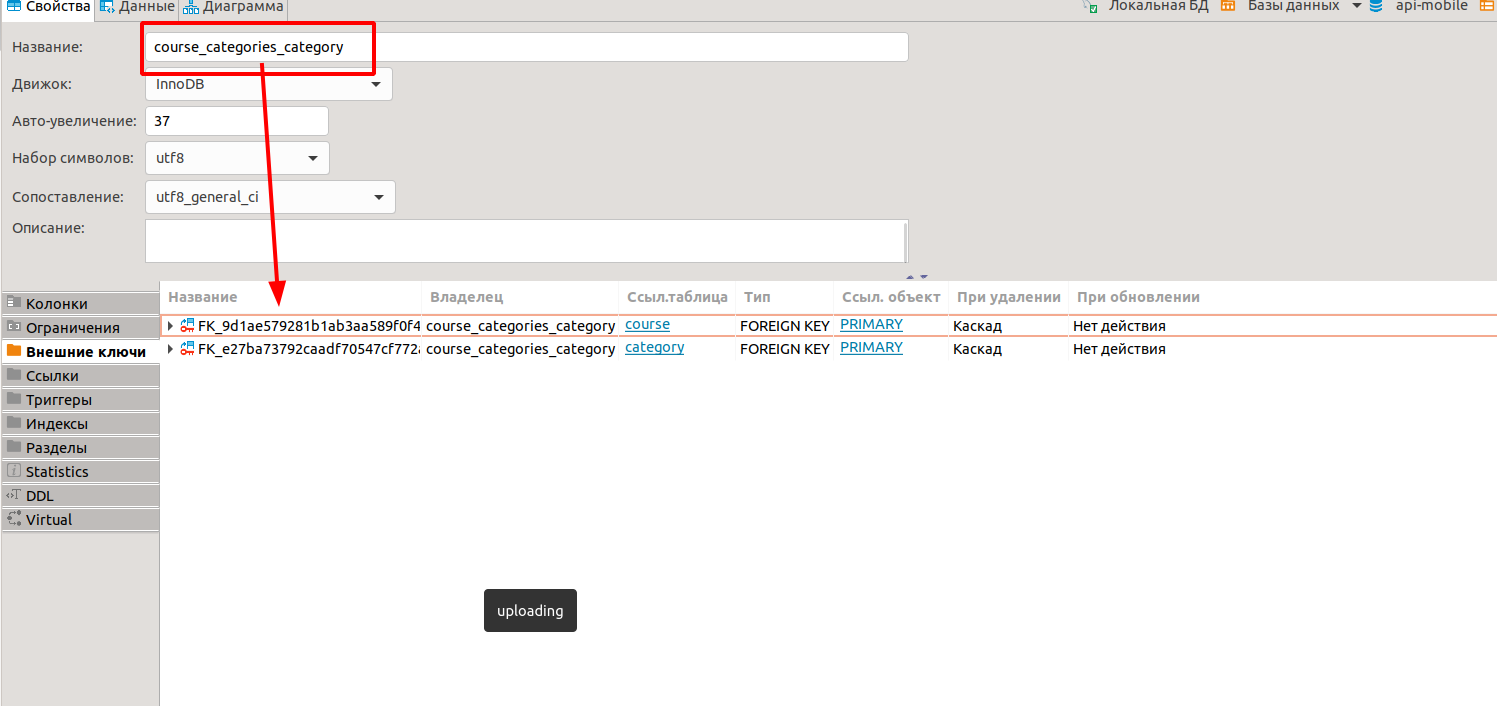Screen dimensions: 1497x706
Task: Click FOREIGN KEY type in the course row
Action: click(784, 326)
